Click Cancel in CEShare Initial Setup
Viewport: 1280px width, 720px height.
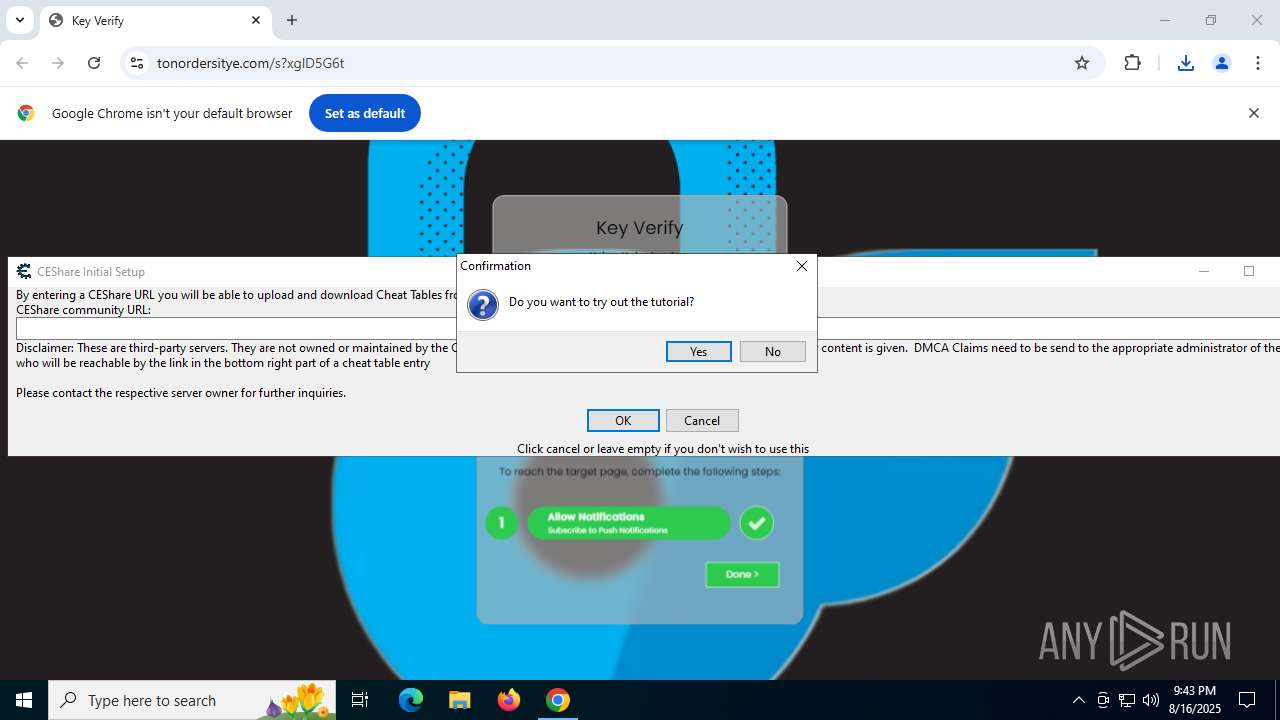click(702, 420)
